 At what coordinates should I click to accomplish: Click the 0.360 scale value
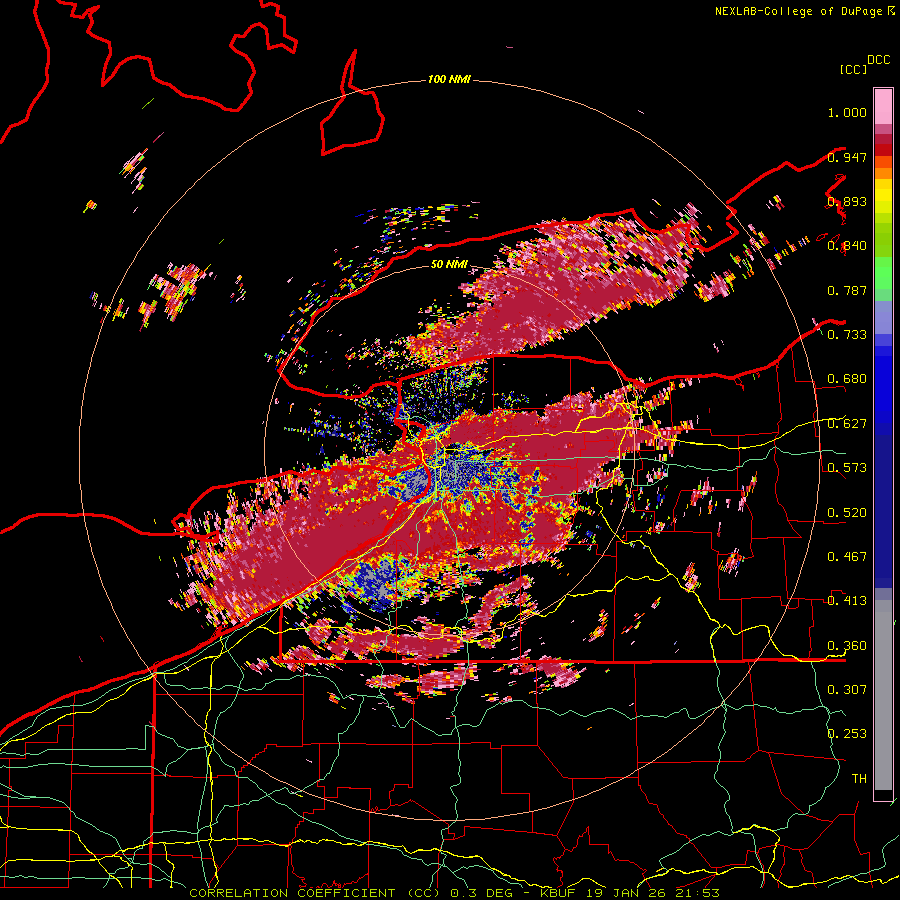coord(847,646)
